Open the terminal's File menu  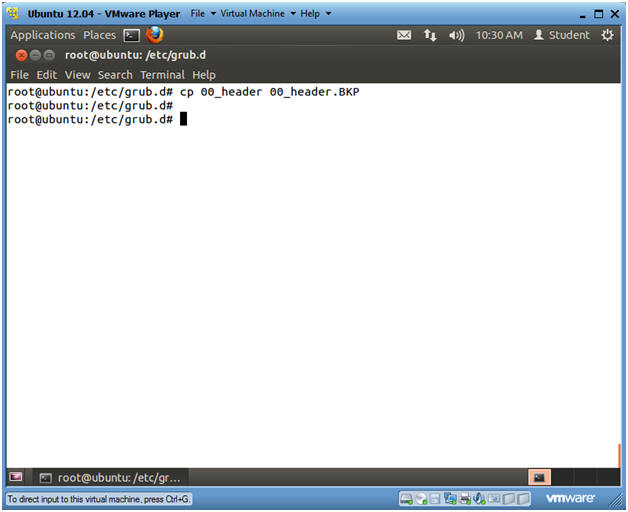point(19,75)
